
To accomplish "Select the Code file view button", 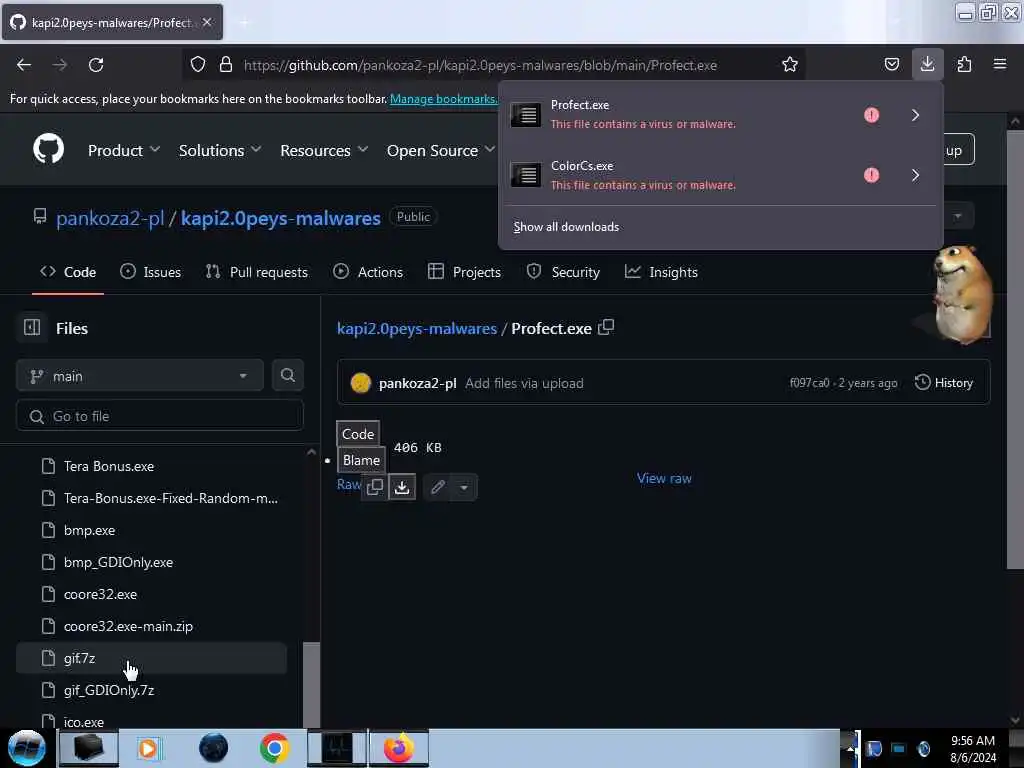I will point(358,434).
